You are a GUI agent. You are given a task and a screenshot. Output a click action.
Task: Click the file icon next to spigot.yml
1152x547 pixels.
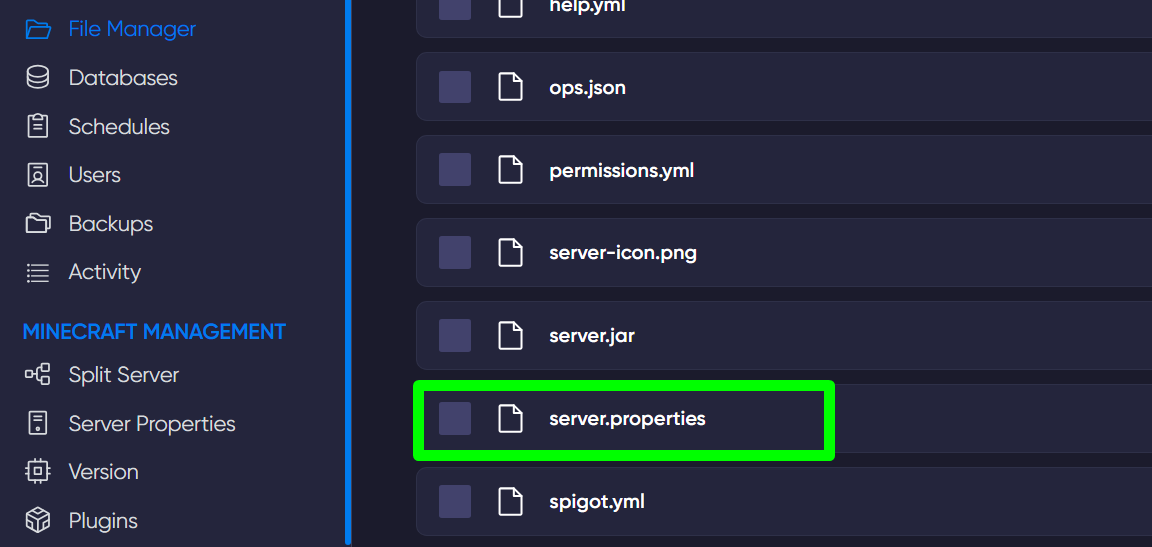(x=511, y=502)
